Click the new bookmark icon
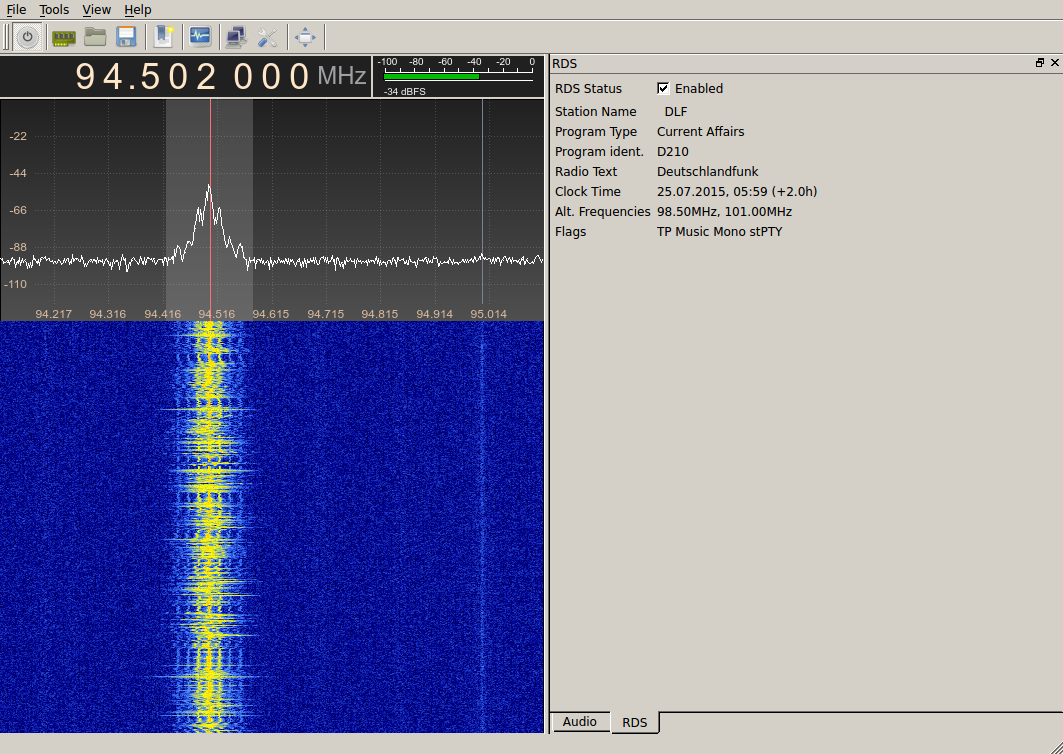This screenshot has height=754, width=1063. tap(163, 38)
